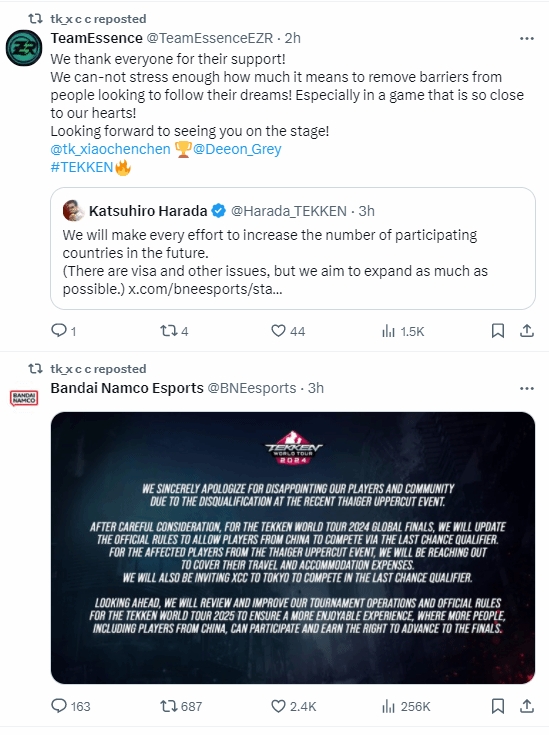The width and height of the screenshot is (549, 735).
Task: Bookmark the TeamEssence post
Action: coord(498,331)
